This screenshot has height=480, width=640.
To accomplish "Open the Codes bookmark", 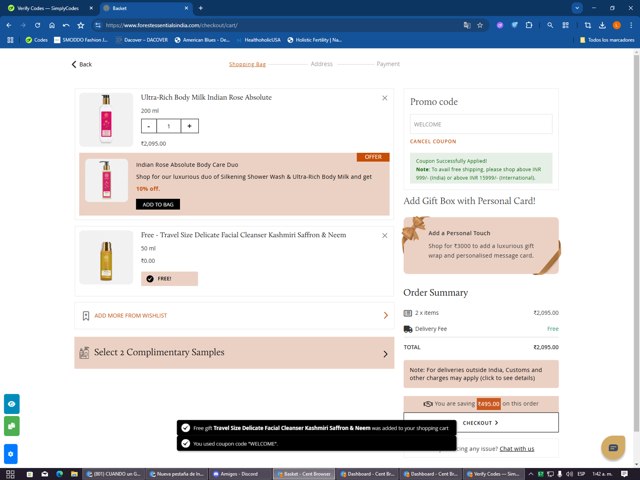I will pos(37,40).
